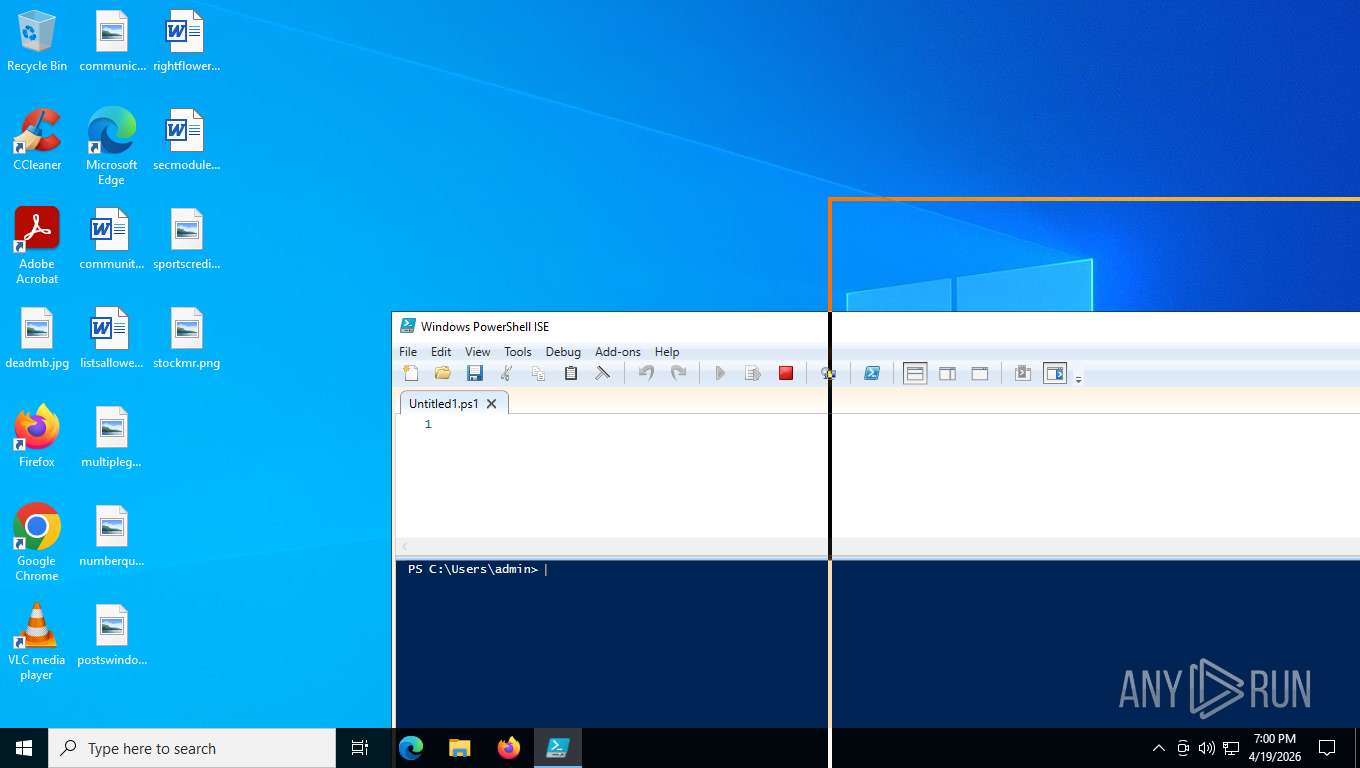Viewport: 1360px width, 768px height.
Task: Select Adobe Acrobat desktop shortcut
Action: (x=37, y=246)
